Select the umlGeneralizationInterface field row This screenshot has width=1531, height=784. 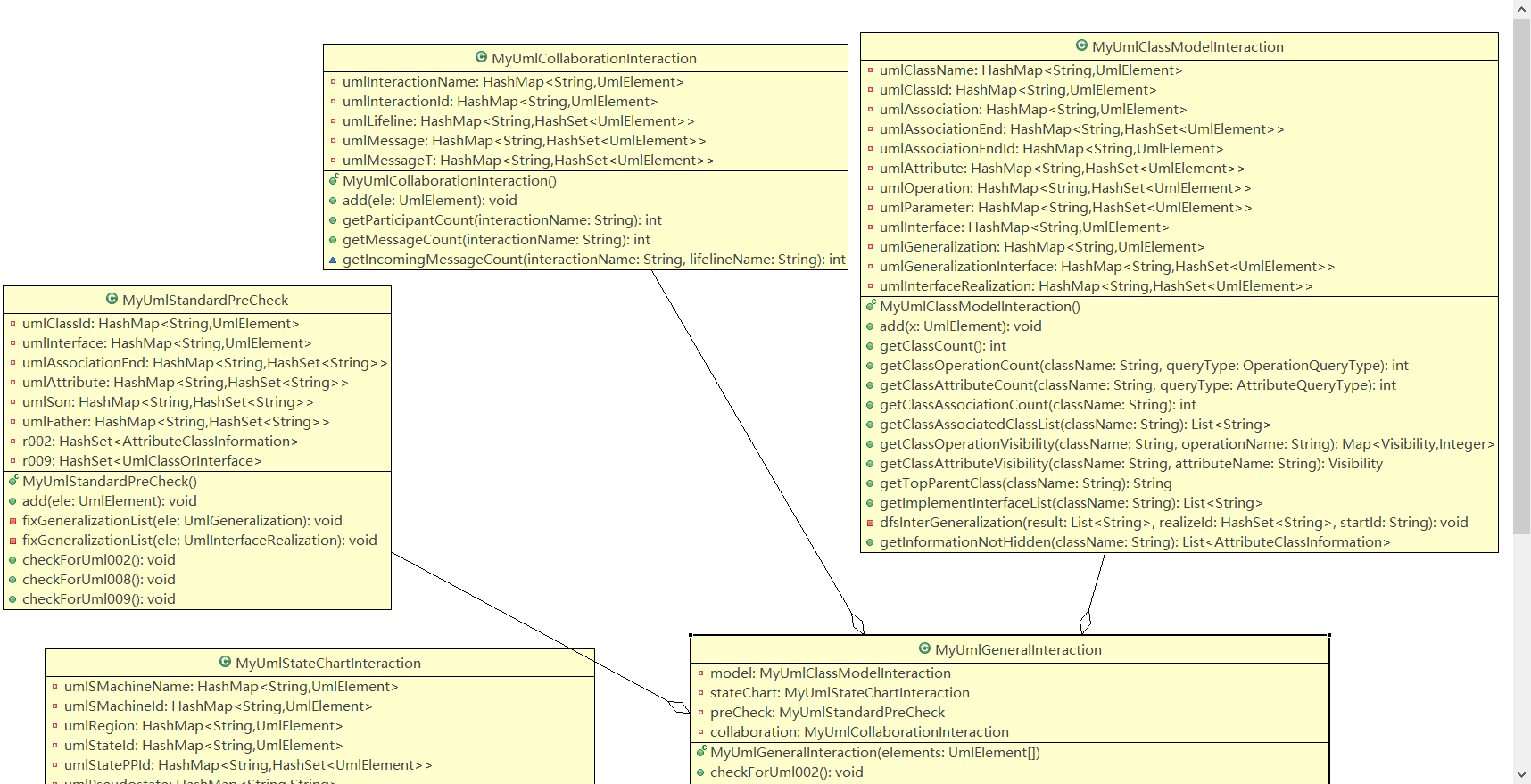click(1107, 267)
